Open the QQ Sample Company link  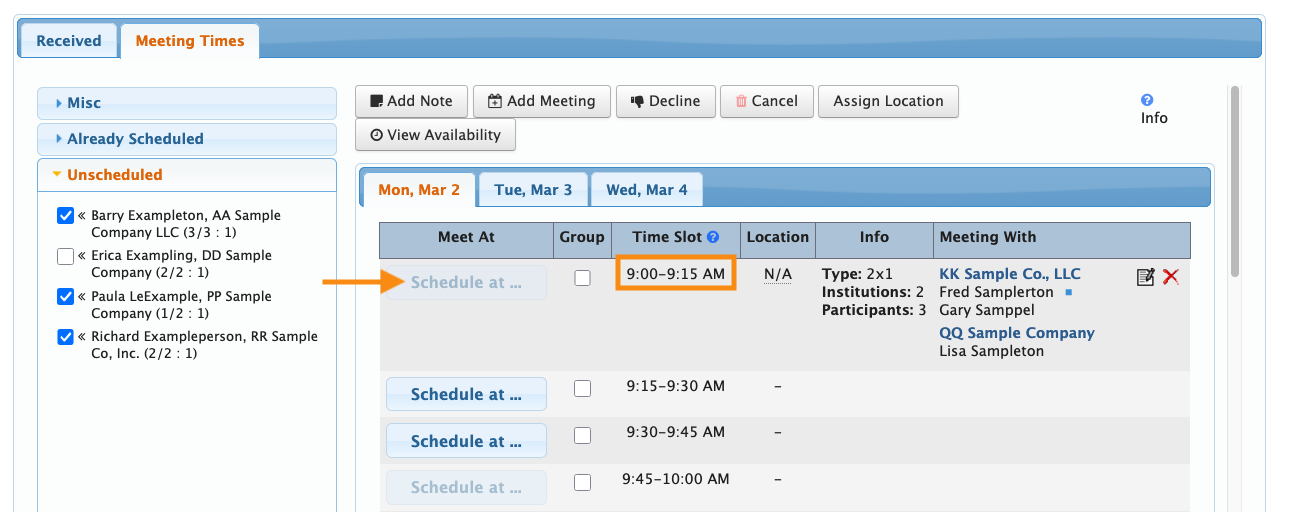[x=1016, y=333]
